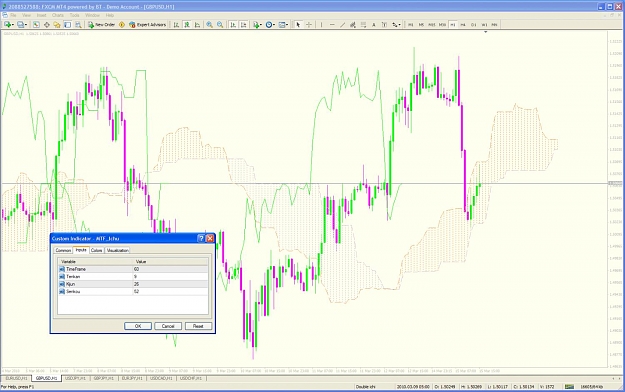Click the Zoom Out magnifier icon

(x=220, y=25)
